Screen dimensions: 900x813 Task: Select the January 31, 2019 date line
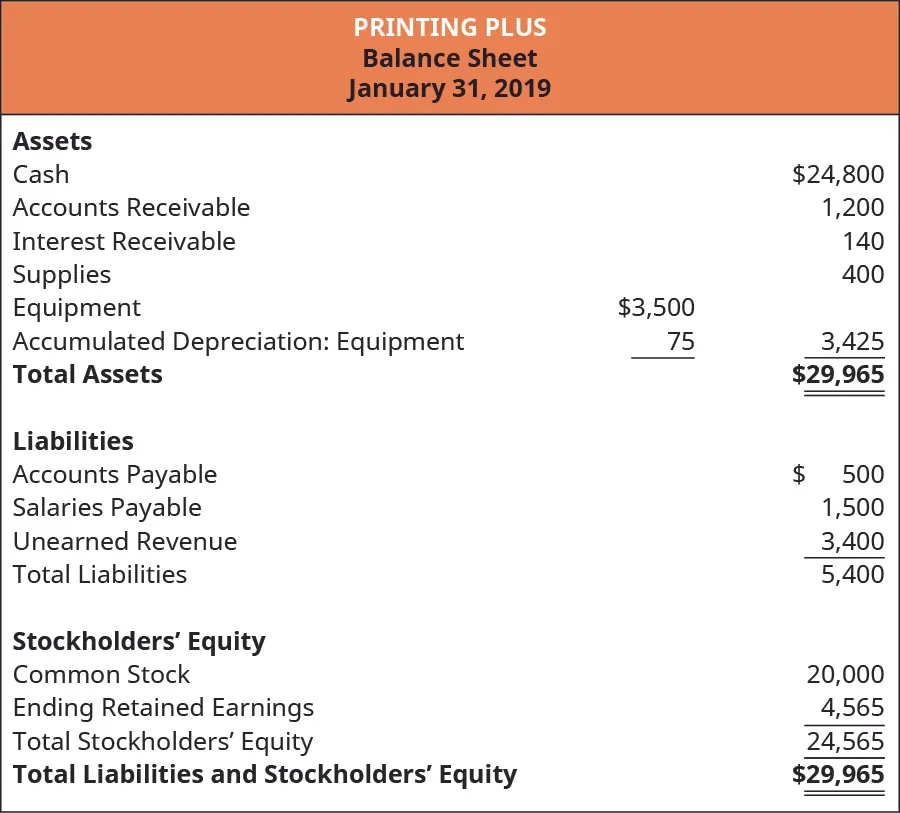tap(450, 88)
